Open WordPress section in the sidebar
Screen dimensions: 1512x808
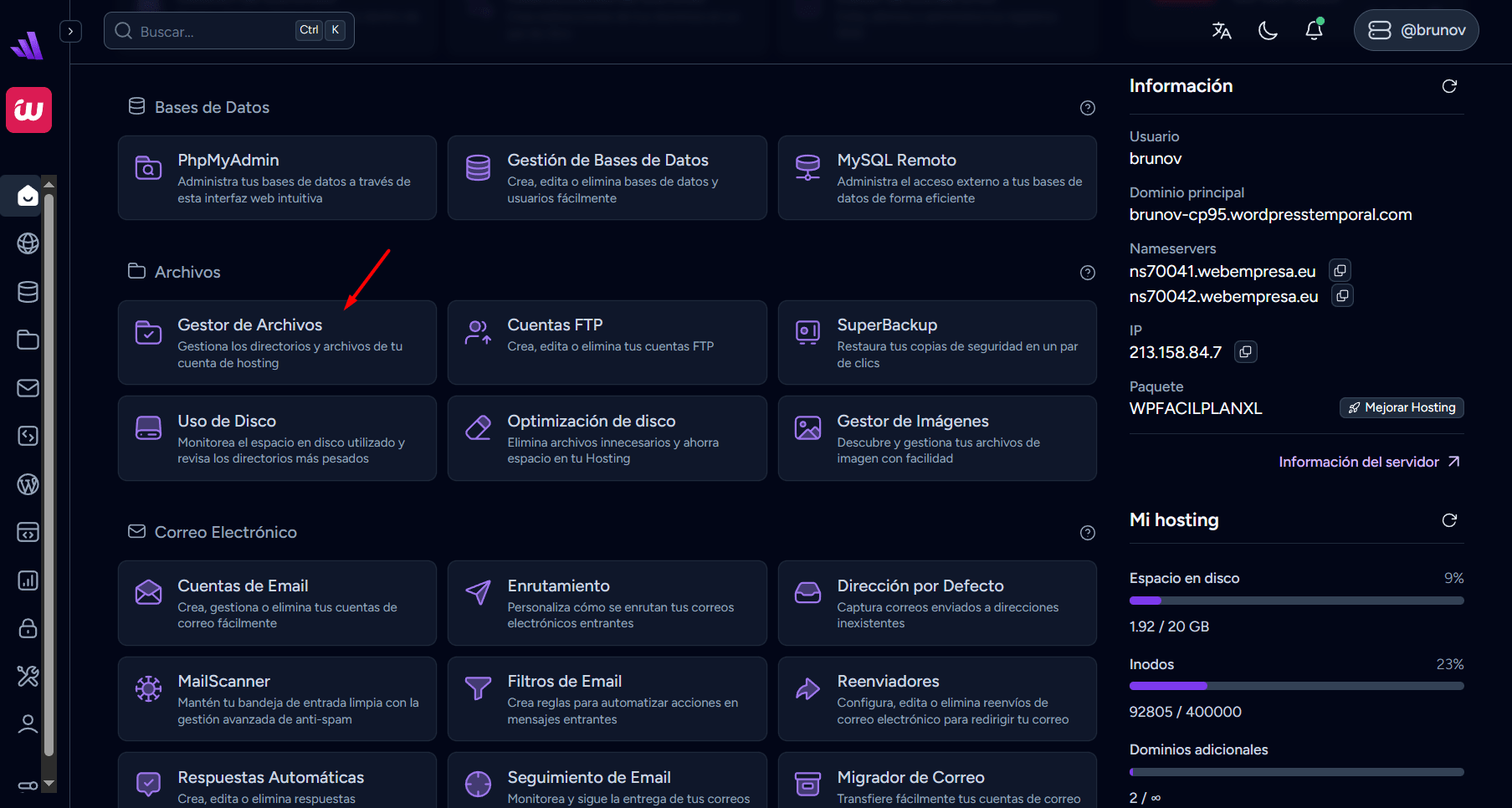(x=28, y=484)
